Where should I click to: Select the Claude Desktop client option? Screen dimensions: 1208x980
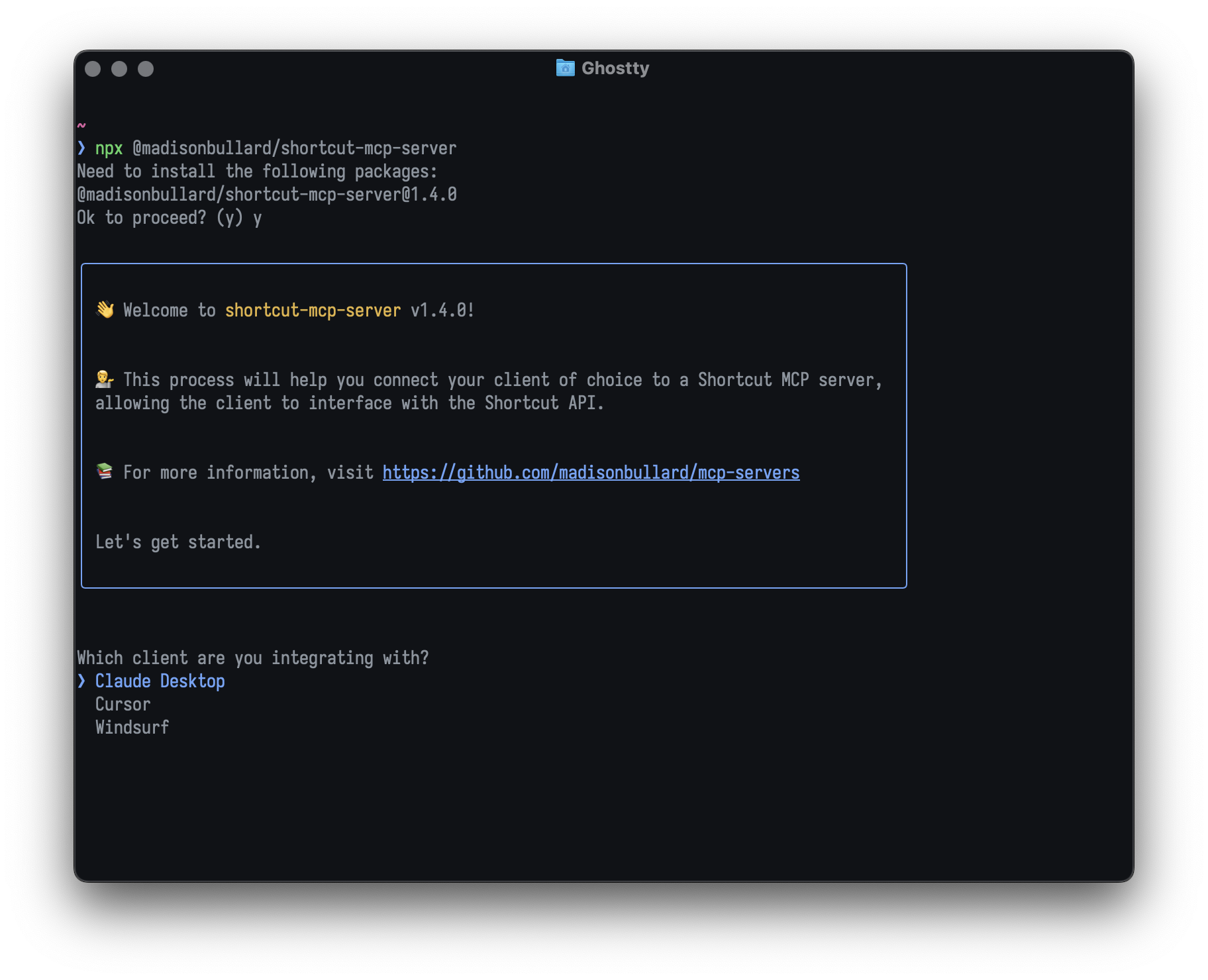[160, 681]
